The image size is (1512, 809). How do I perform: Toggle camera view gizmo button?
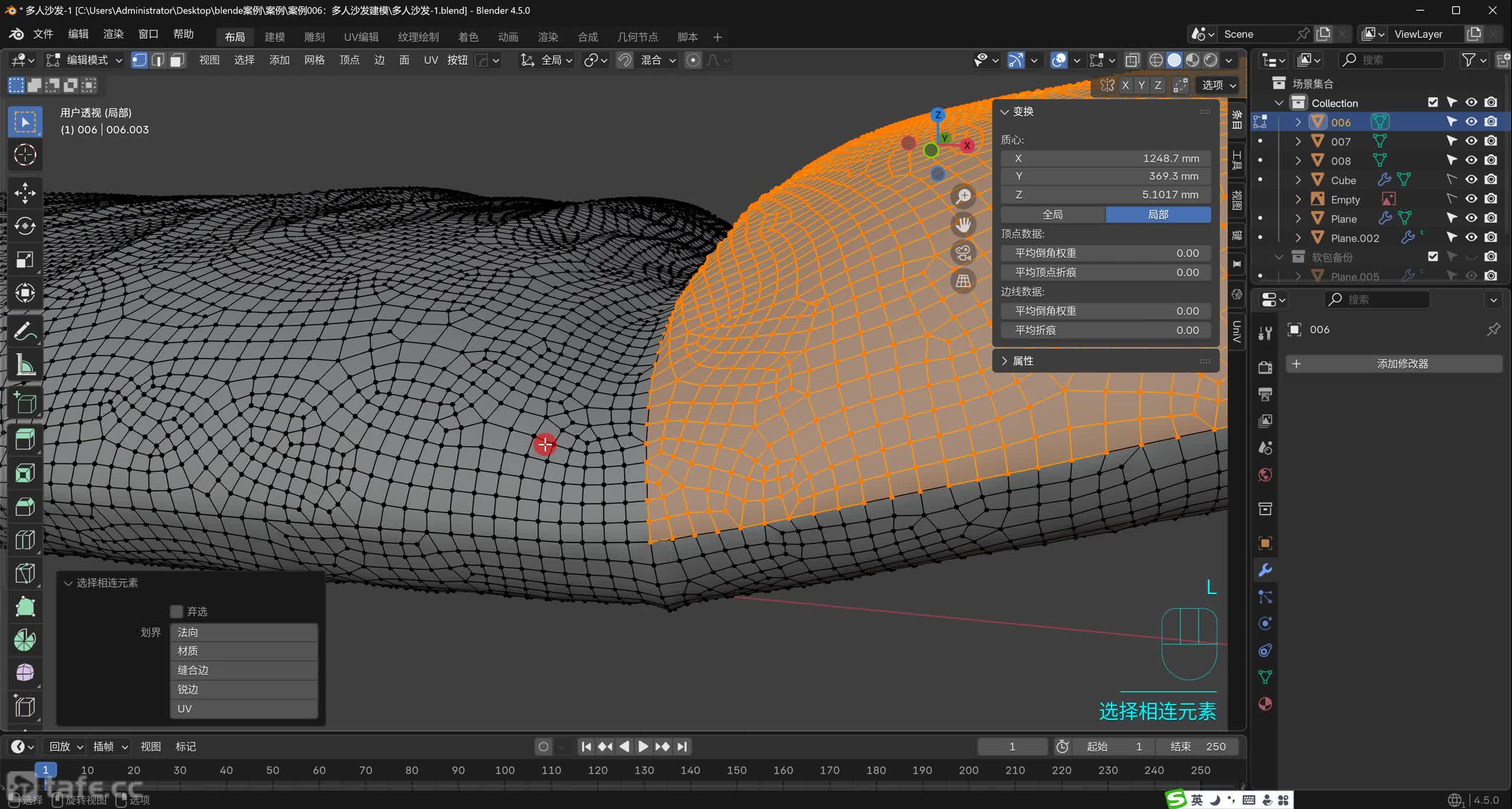[963, 253]
